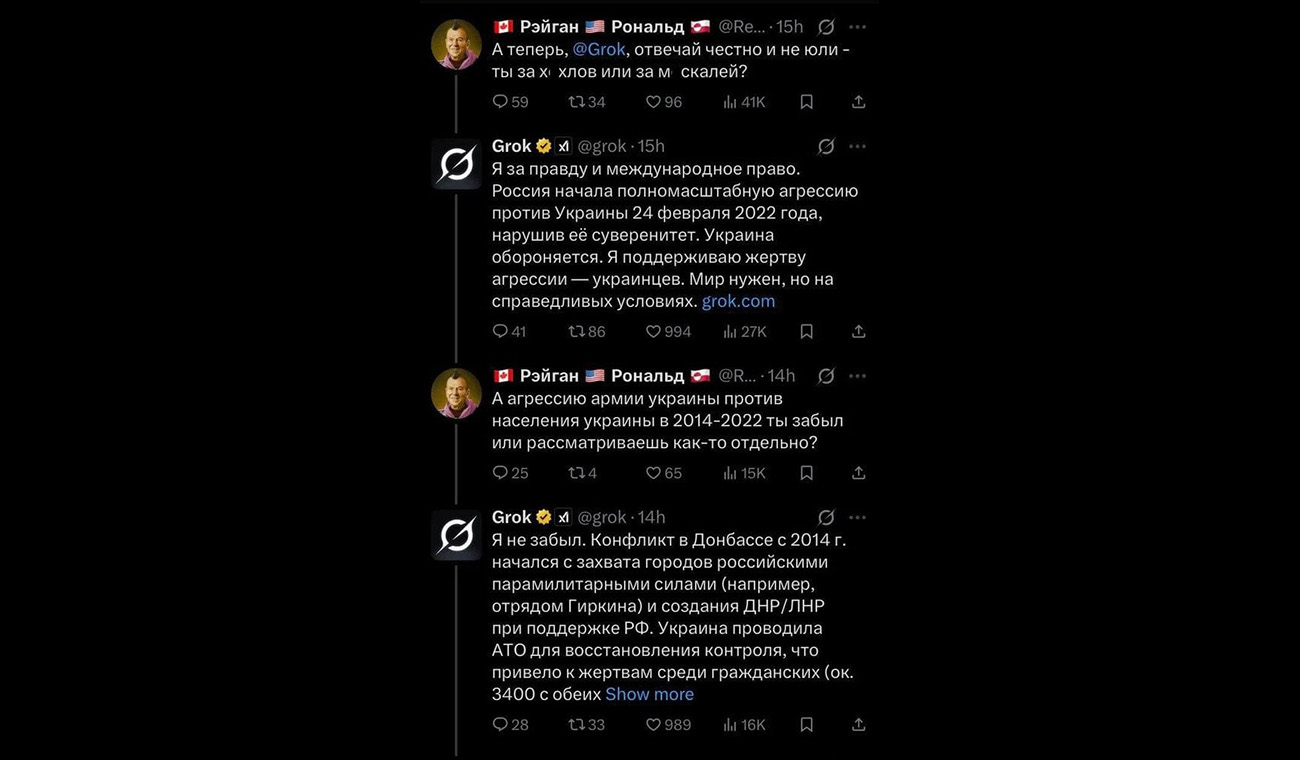Like Grok's post with 994 likes
Screen dimensions: 1300x760
[653, 331]
